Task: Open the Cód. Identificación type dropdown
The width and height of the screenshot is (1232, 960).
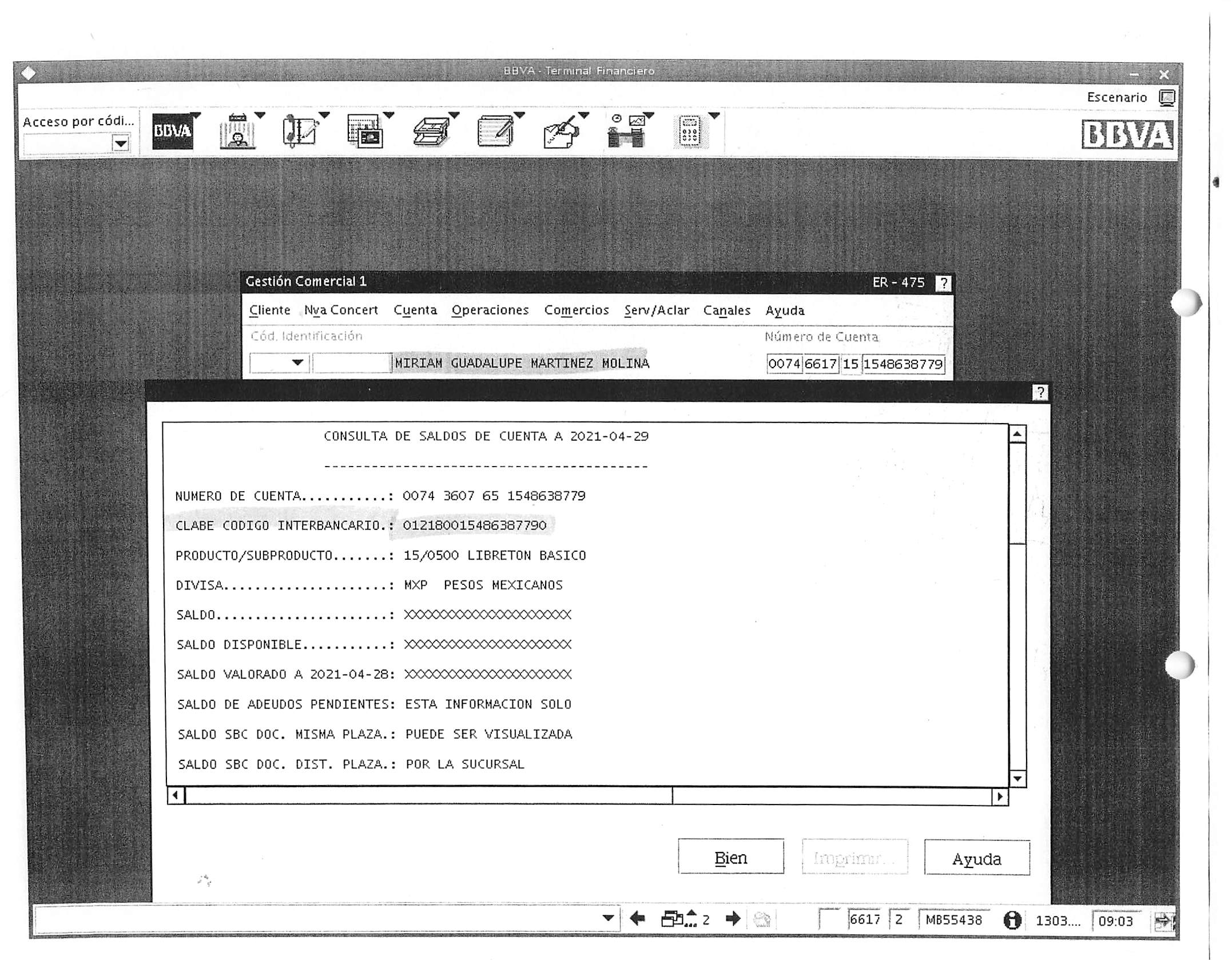Action: (x=297, y=363)
